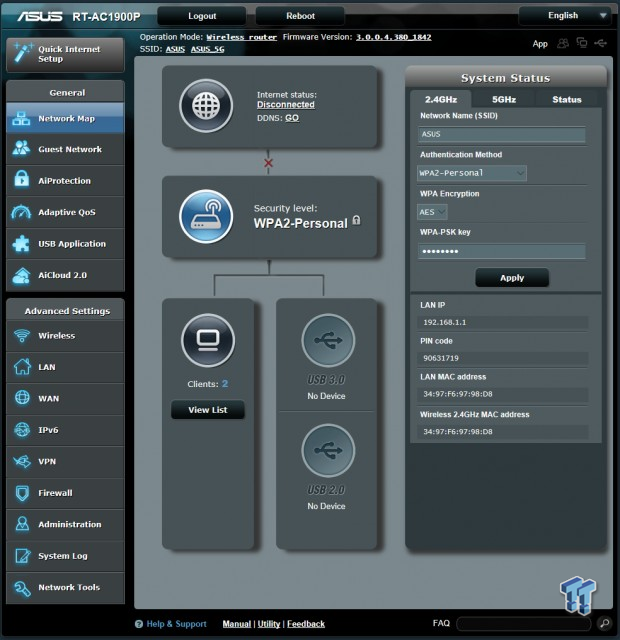This screenshot has height=640, width=620.
Task: Click the Internet globe icon in network map
Action: [x=206, y=106]
